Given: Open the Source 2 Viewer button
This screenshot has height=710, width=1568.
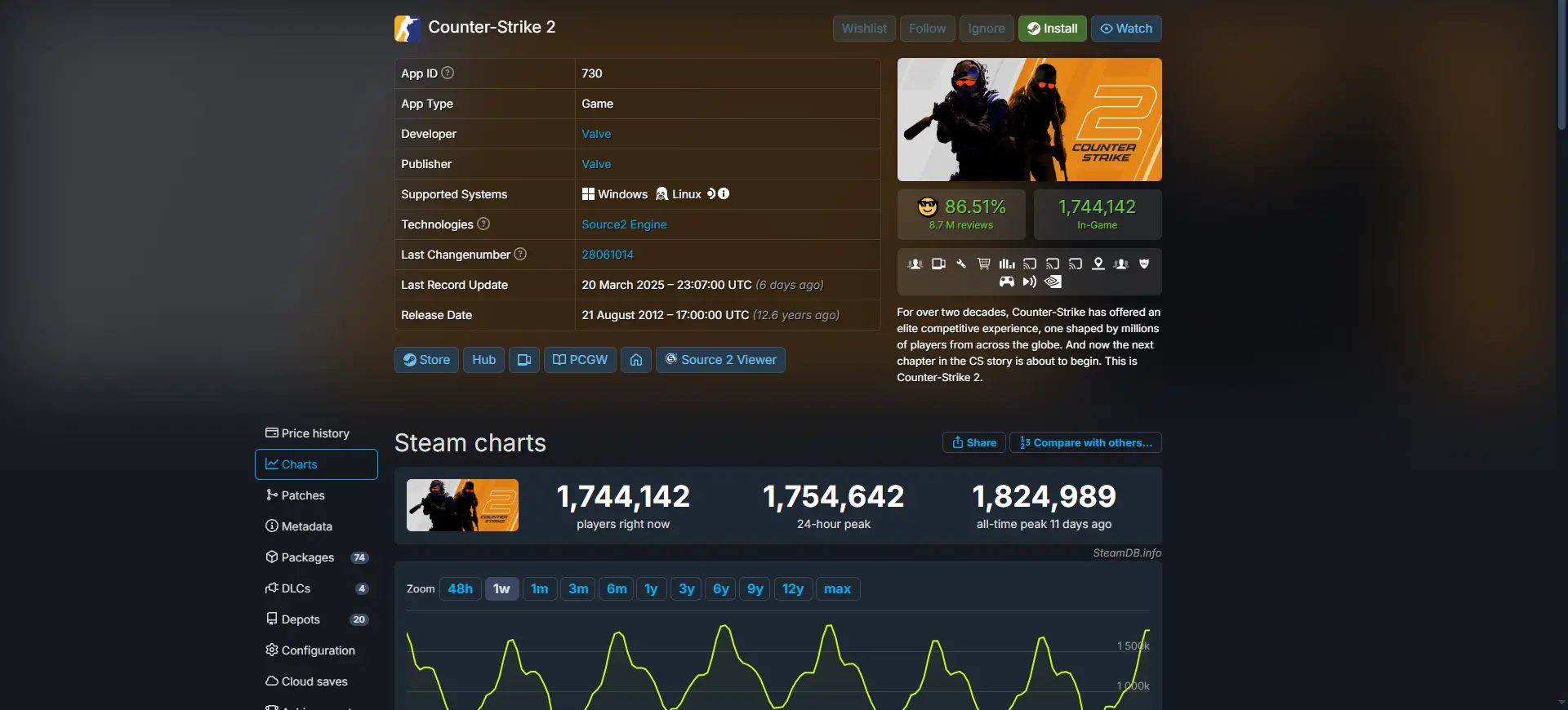Looking at the screenshot, I should pyautogui.click(x=720, y=360).
